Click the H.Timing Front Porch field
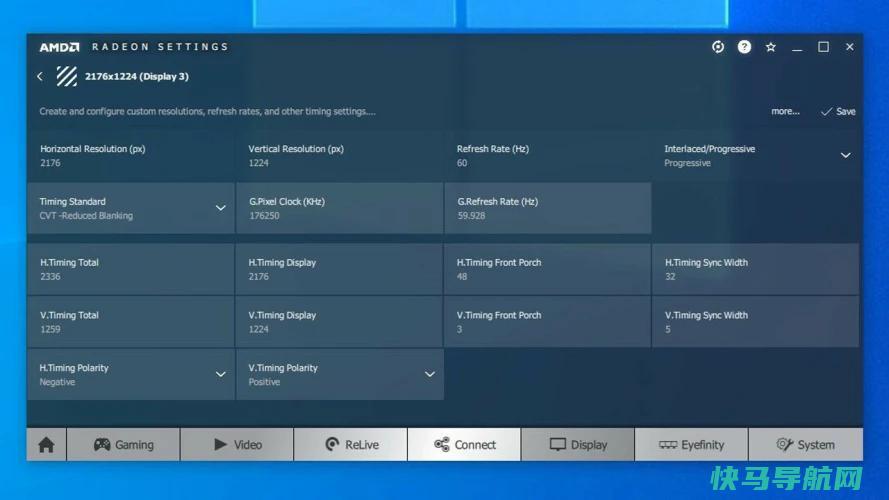Image resolution: width=889 pixels, height=500 pixels. 548,269
